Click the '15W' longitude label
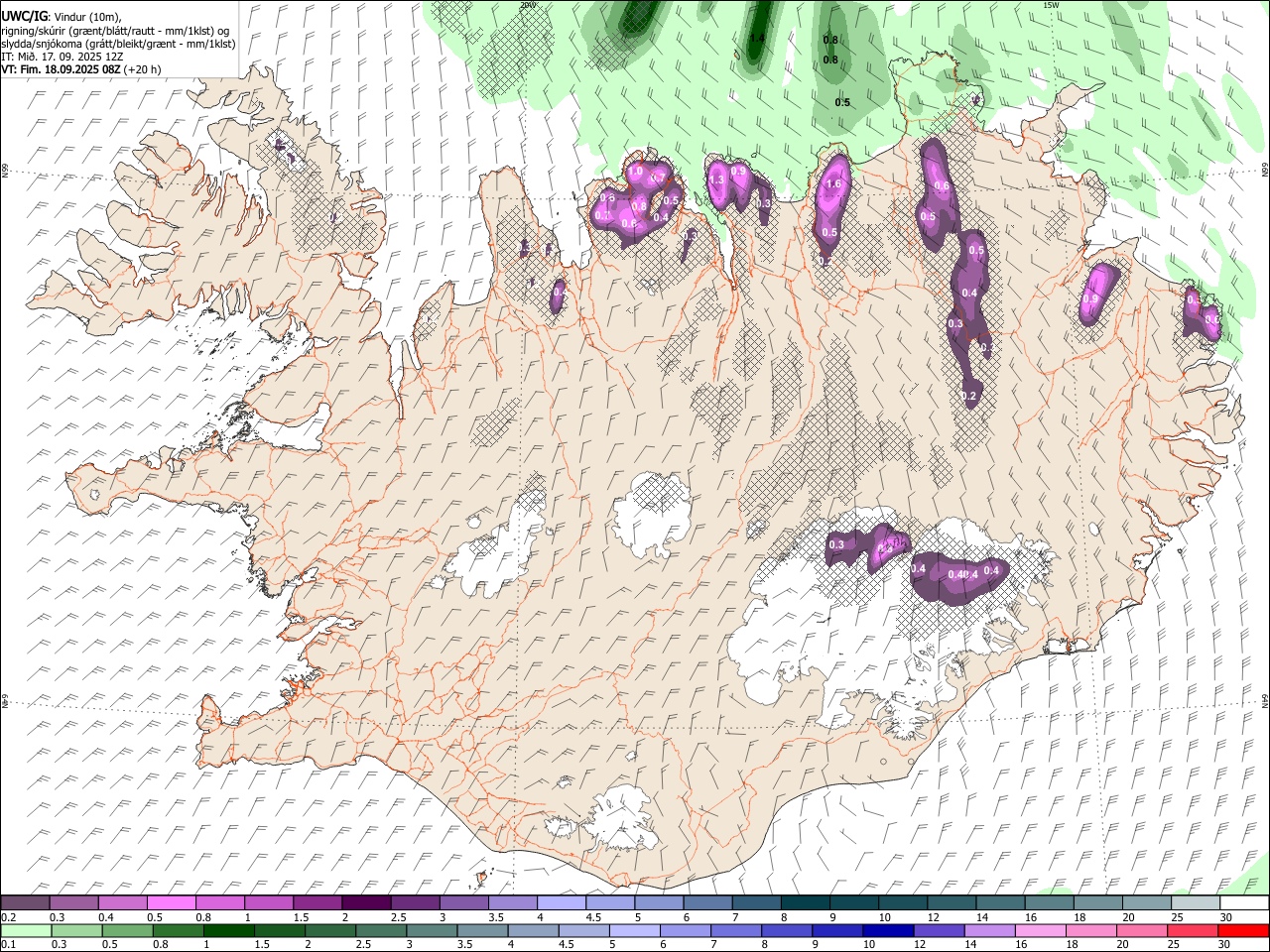 pyautogui.click(x=1051, y=5)
